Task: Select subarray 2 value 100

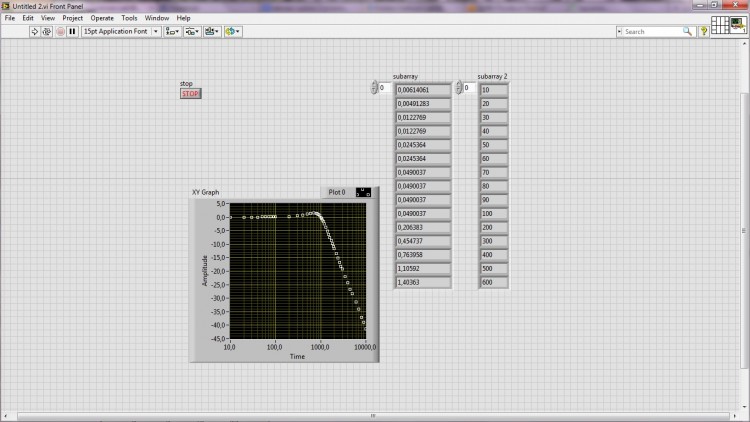Action: coord(494,214)
